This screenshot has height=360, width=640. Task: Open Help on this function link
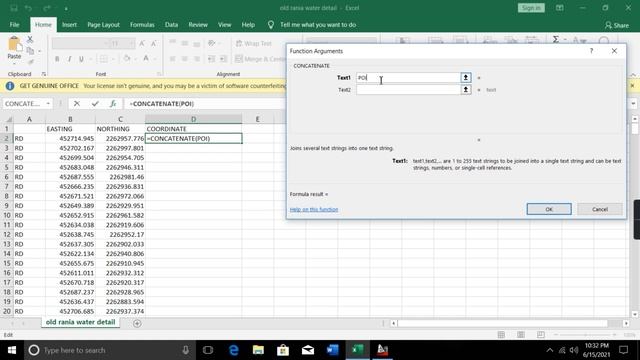coord(314,209)
